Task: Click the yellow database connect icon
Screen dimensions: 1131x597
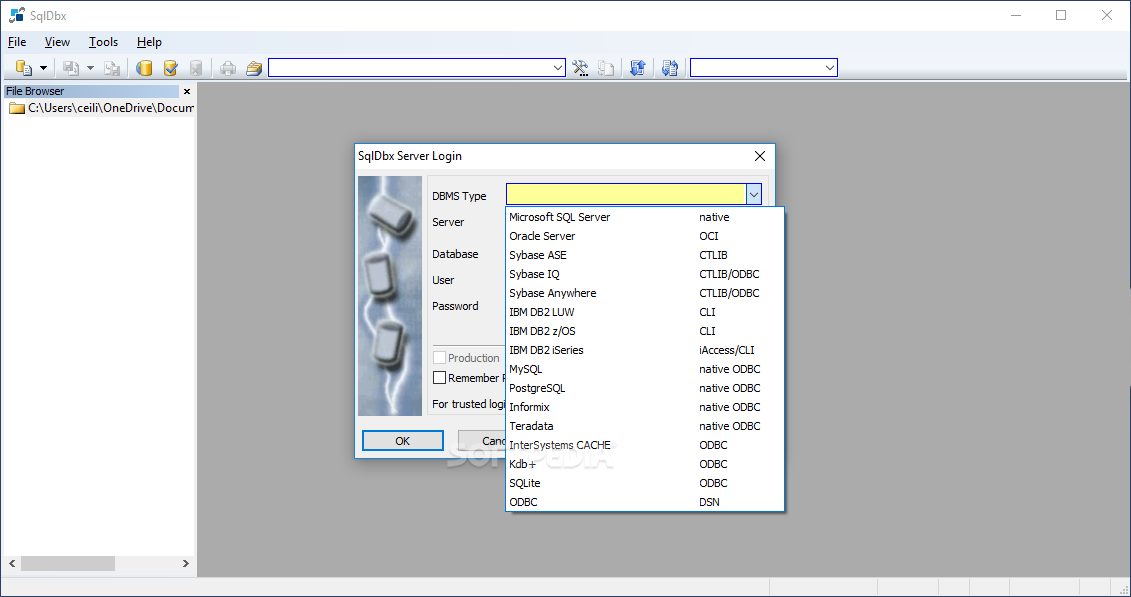Action: (x=144, y=68)
